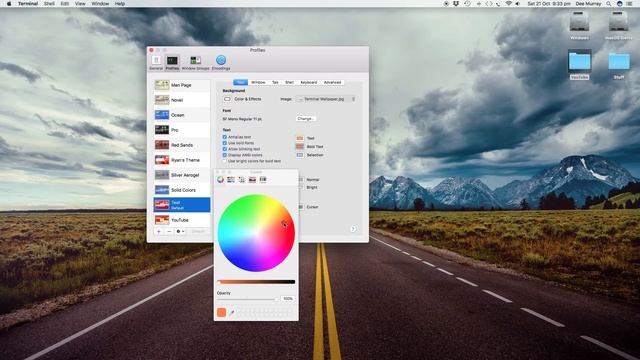Click the Opacity slider in Colors panel
This screenshot has height=360, width=640.
tap(247, 299)
